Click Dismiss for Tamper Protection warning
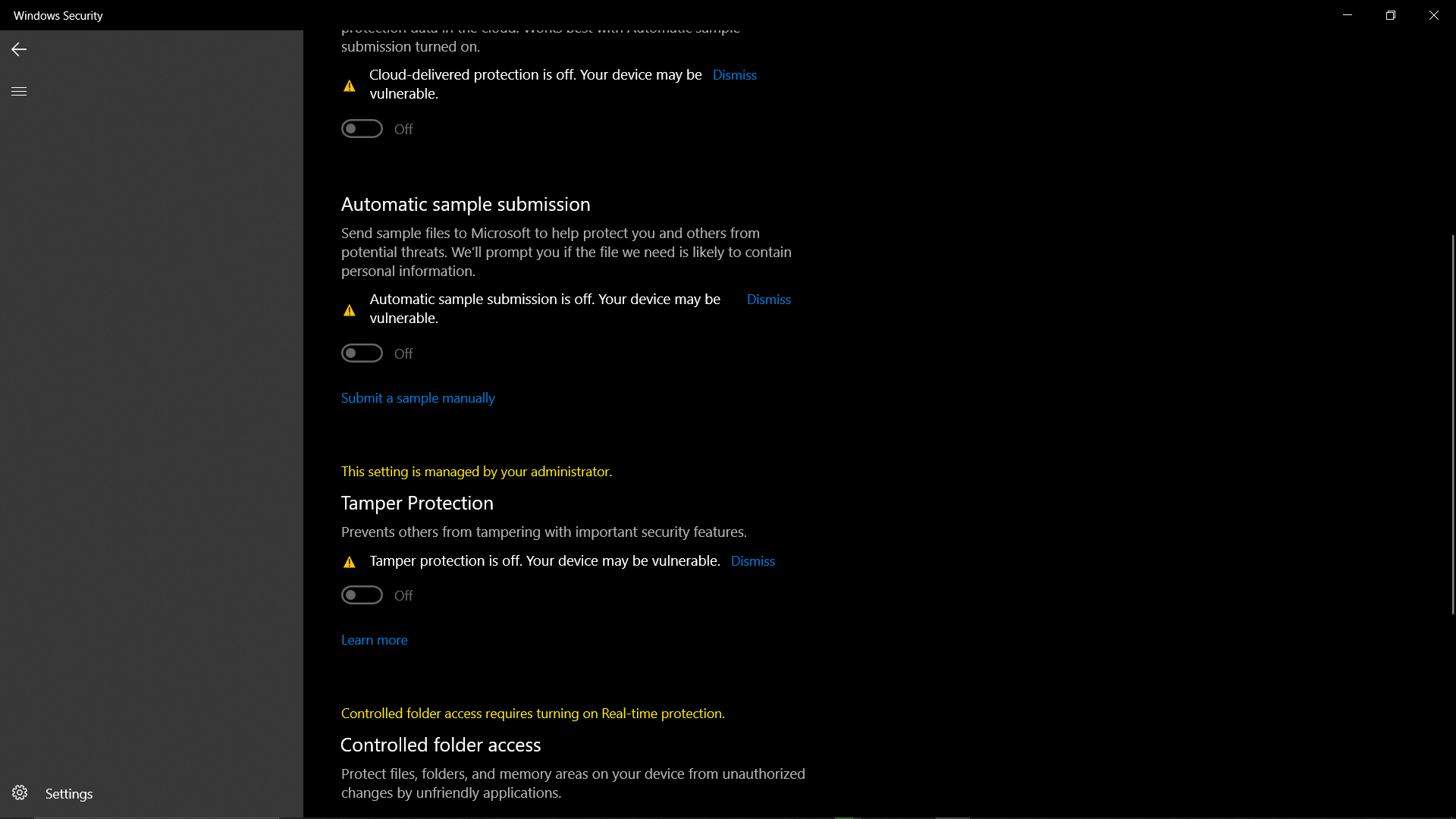The image size is (1456, 819). (752, 560)
